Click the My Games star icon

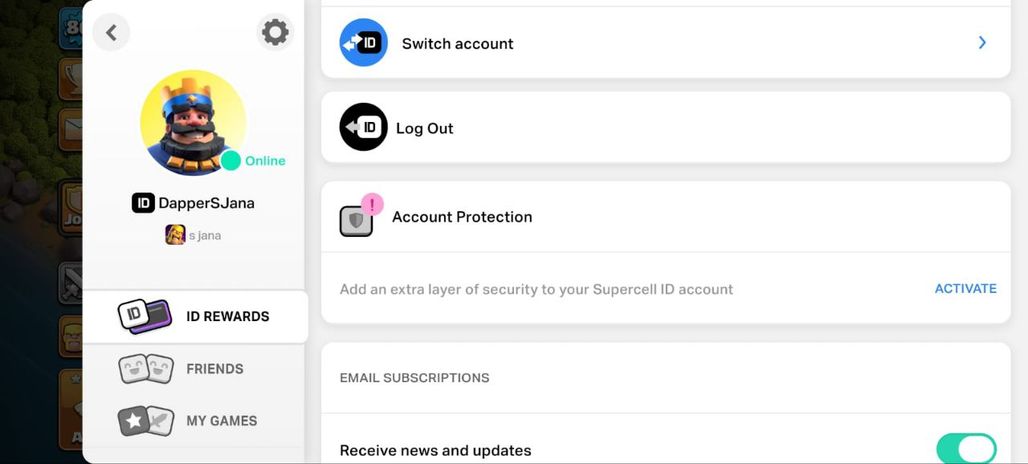point(146,421)
